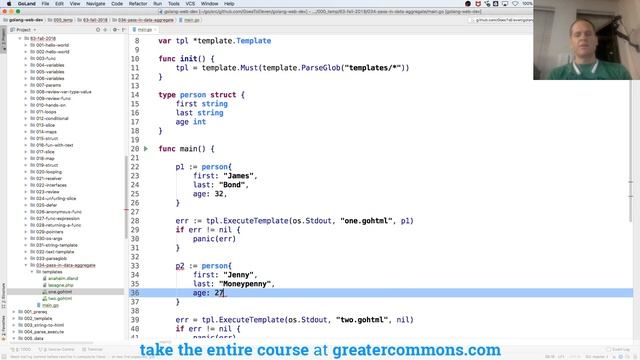Image resolution: width=640 pixels, height=360 pixels.
Task: Expand the 004_parse_execute folder
Action: pyautogui.click(x=14, y=332)
